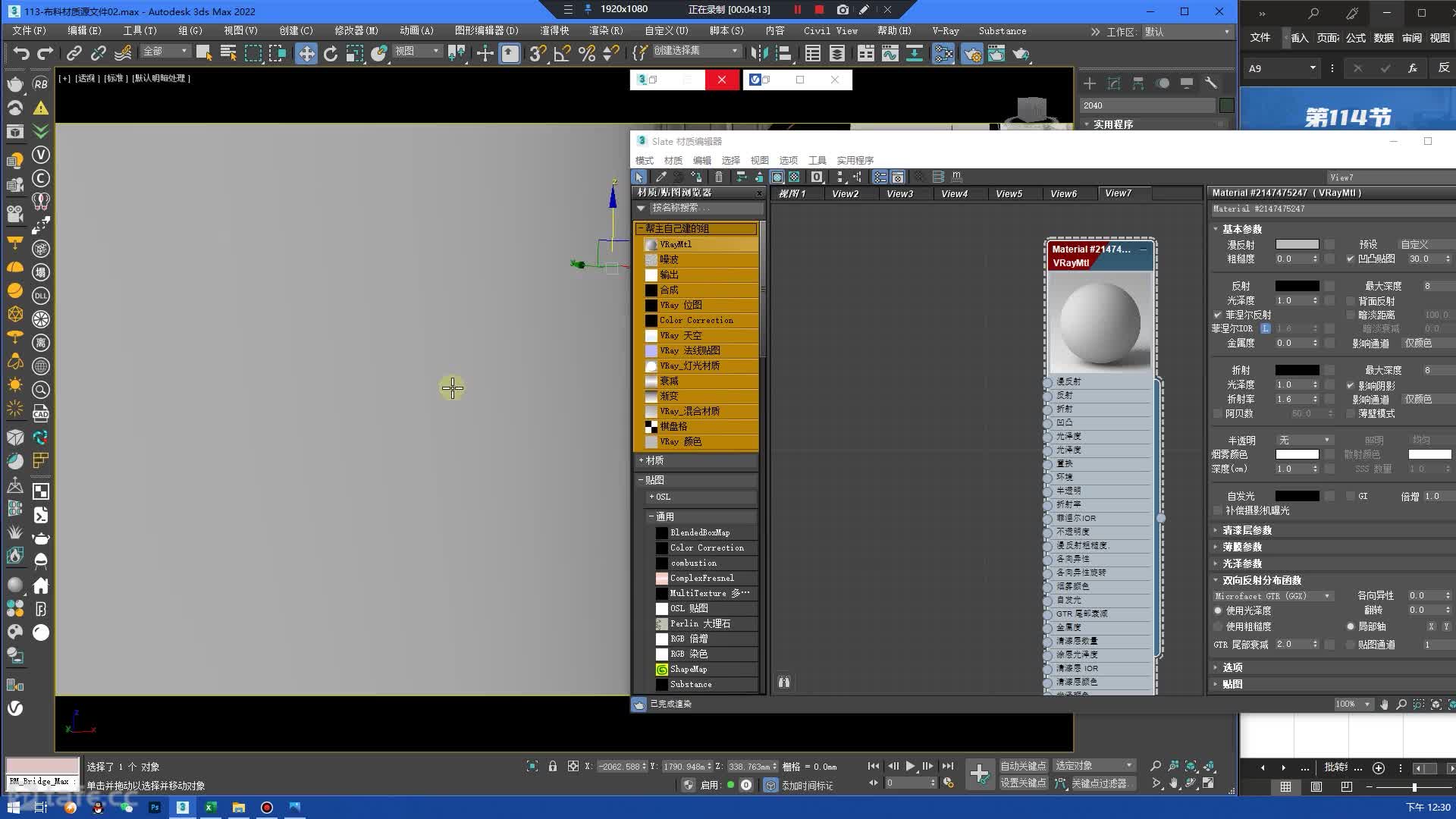
Task: Click the 烟雾颜色 white color swatch
Action: [1297, 455]
